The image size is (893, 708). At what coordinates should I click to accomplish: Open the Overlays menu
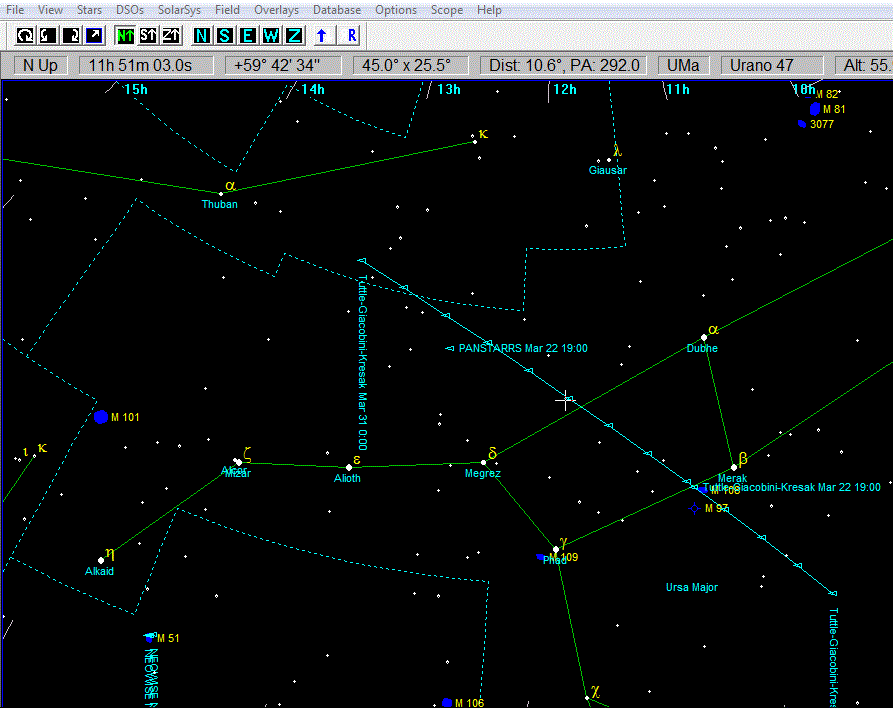click(276, 10)
